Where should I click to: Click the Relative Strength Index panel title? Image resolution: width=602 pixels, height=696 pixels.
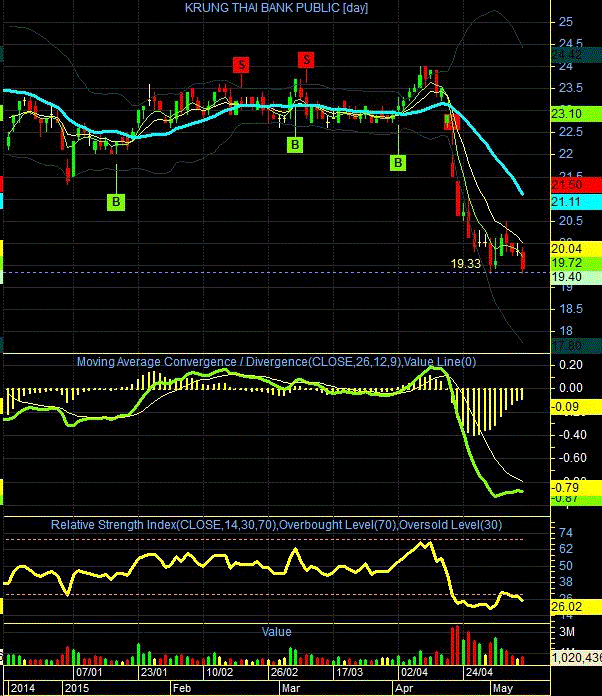coord(276,525)
